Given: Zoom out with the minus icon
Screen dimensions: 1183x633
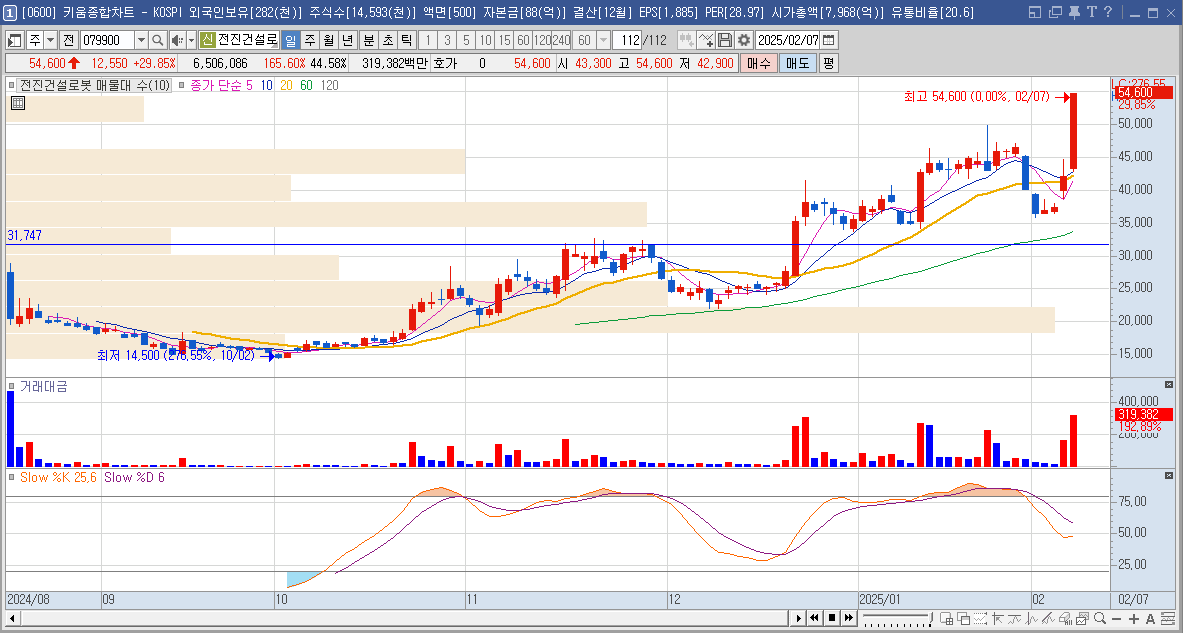Looking at the screenshot, I should [x=1116, y=619].
